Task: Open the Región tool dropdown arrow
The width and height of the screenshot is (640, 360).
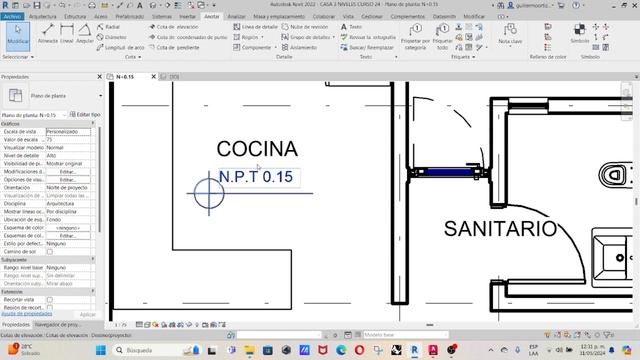Action: point(262,37)
